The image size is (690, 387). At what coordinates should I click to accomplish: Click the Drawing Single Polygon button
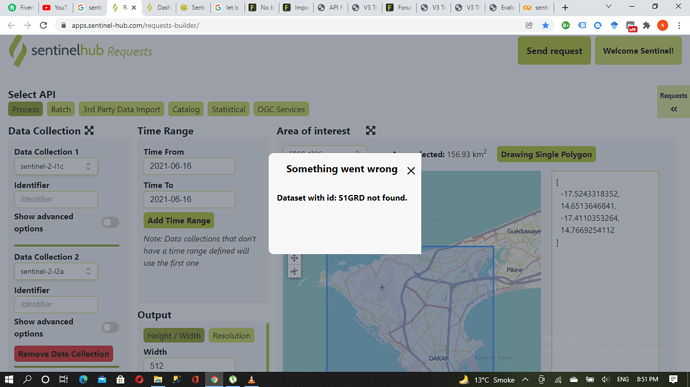(546, 154)
